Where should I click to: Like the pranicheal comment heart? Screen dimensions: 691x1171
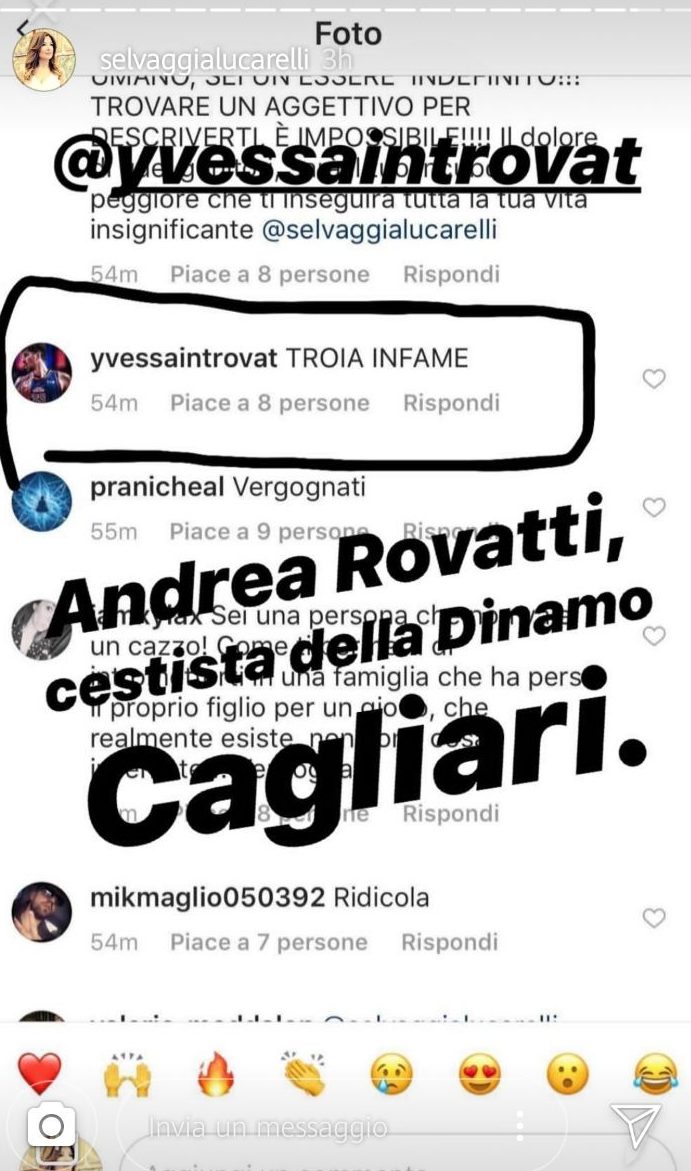coord(654,507)
